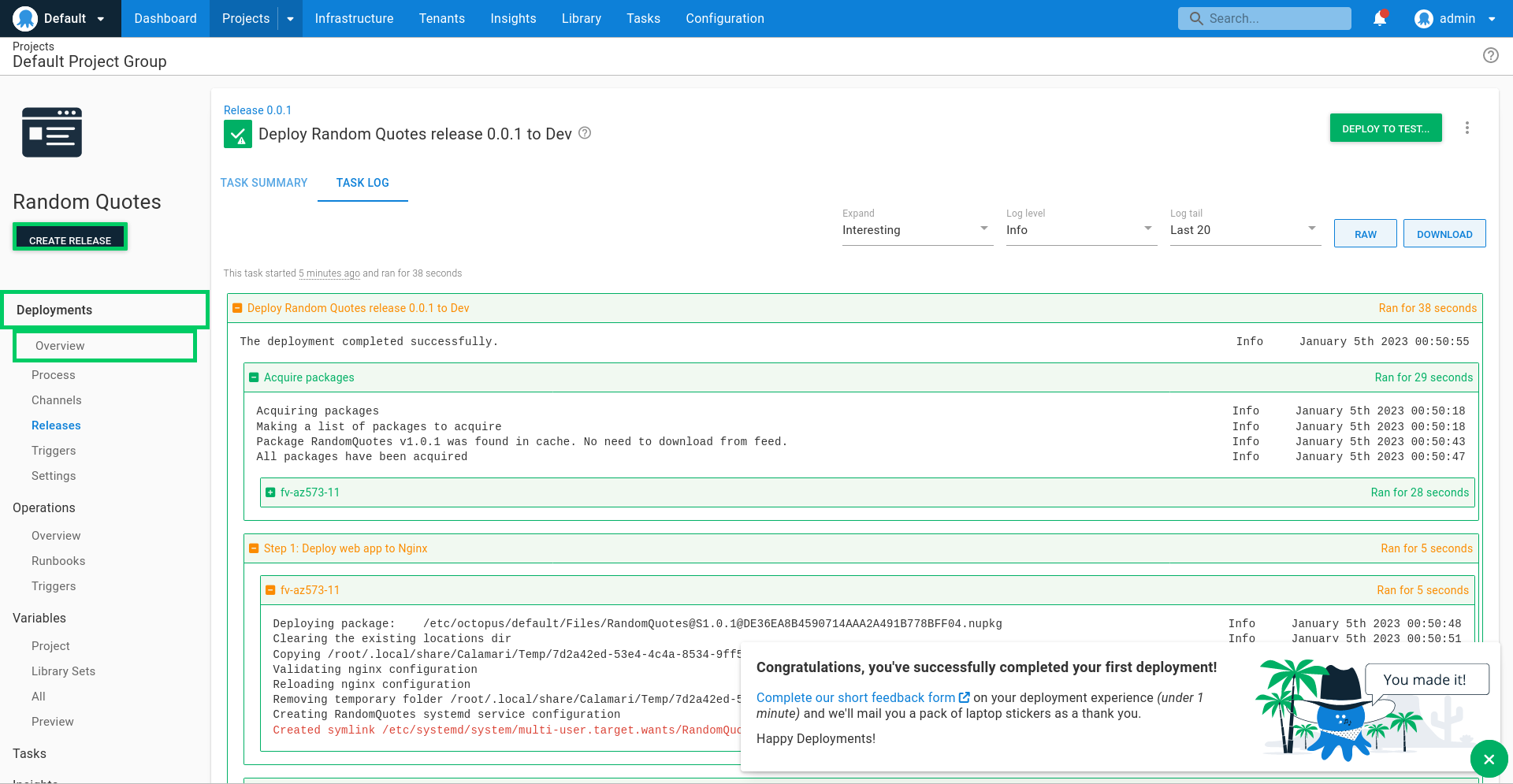
Task: Open Triggers under Deployments
Action: [x=54, y=451]
